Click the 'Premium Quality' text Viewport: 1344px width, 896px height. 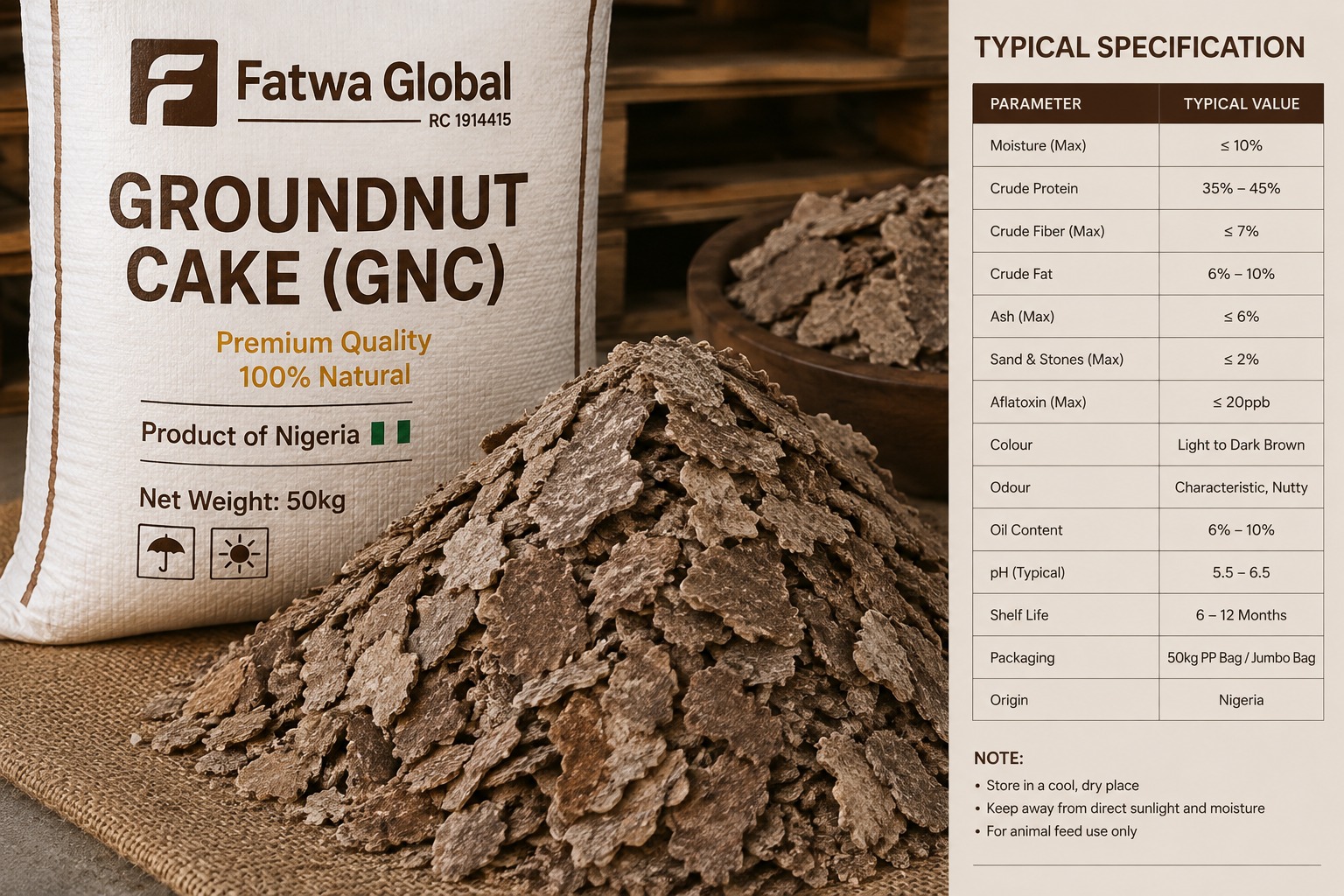click(324, 341)
